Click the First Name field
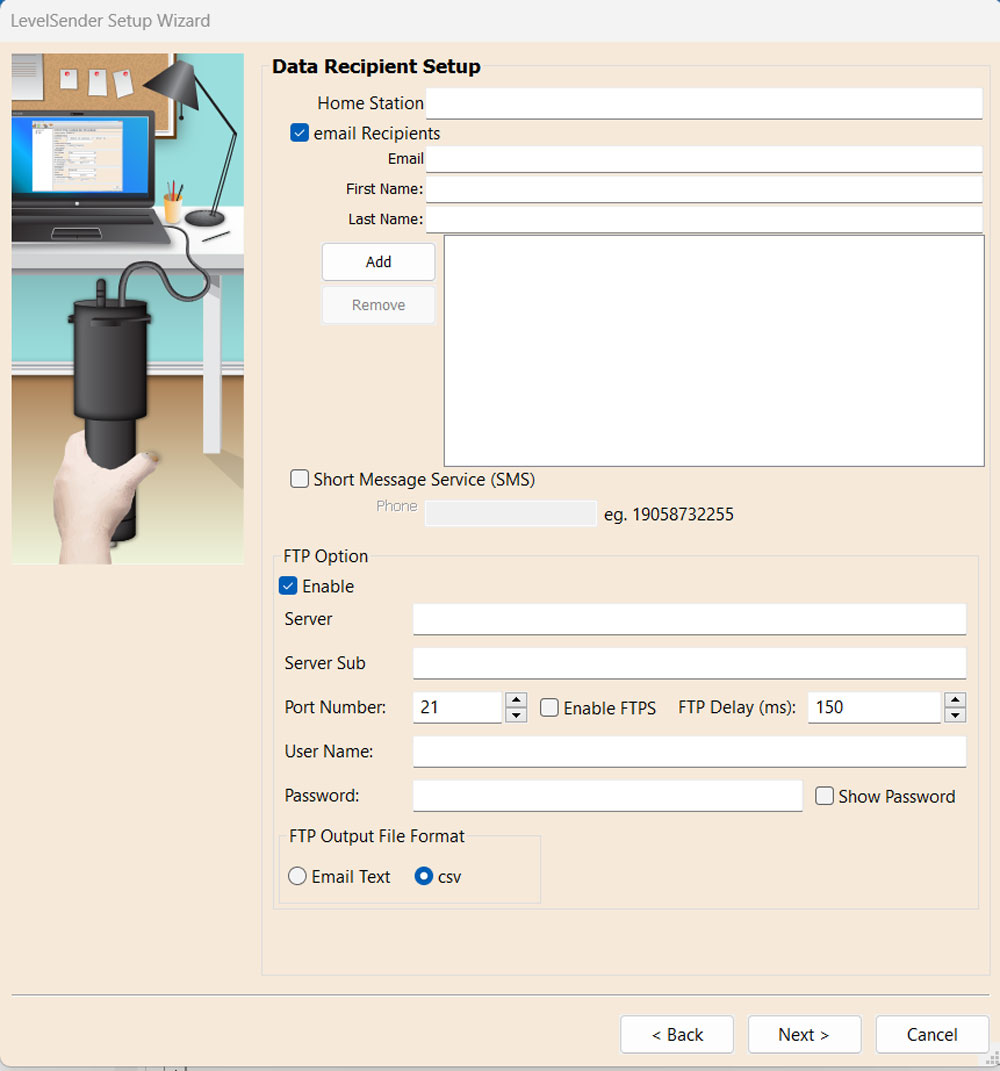The width and height of the screenshot is (1000, 1071). click(x=700, y=188)
